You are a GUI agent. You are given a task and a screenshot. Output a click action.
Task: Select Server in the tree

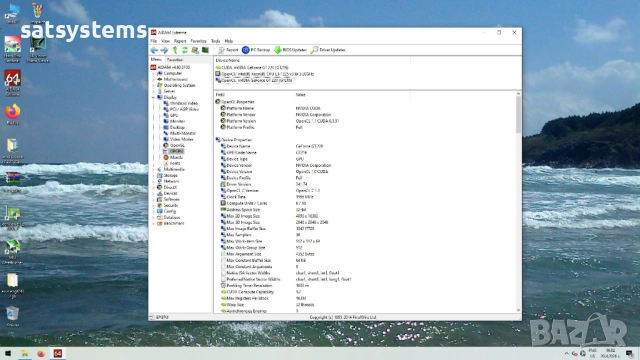(166, 91)
